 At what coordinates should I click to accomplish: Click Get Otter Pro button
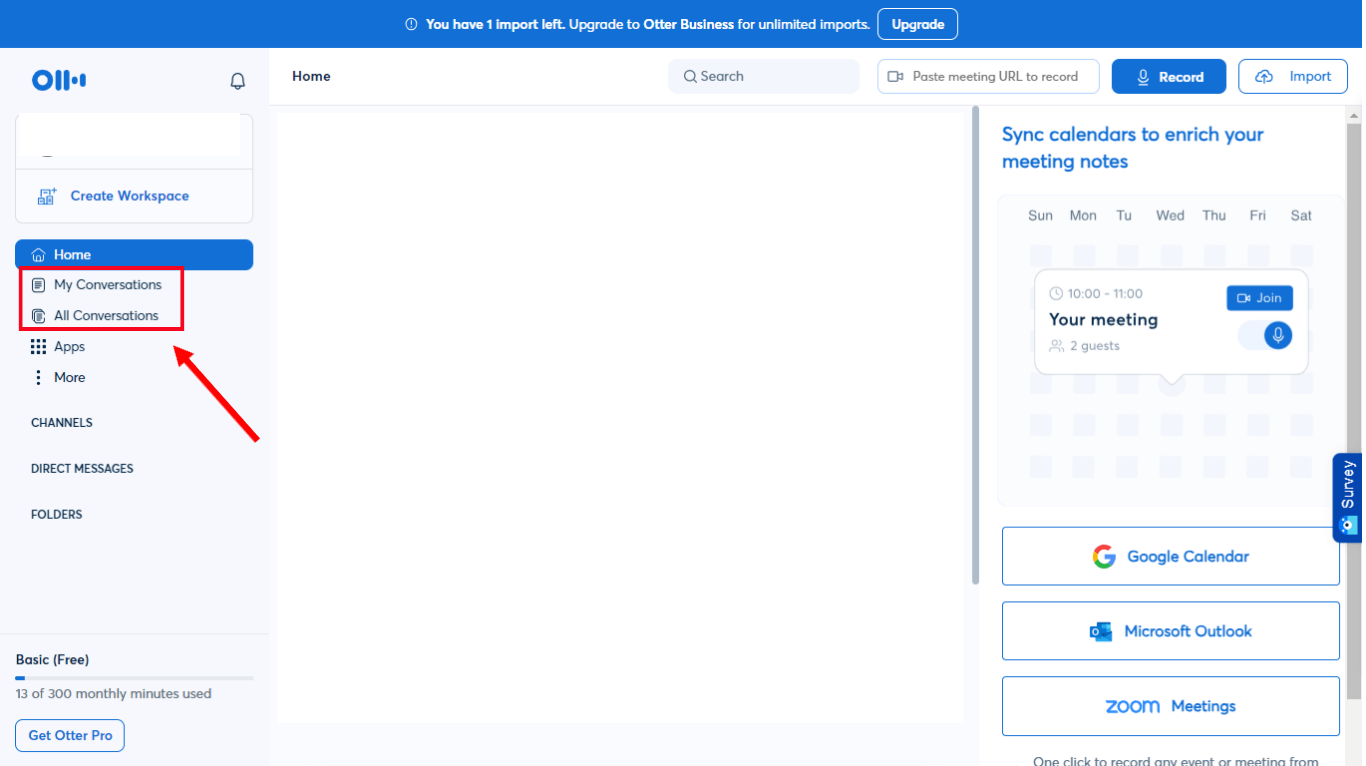point(70,735)
